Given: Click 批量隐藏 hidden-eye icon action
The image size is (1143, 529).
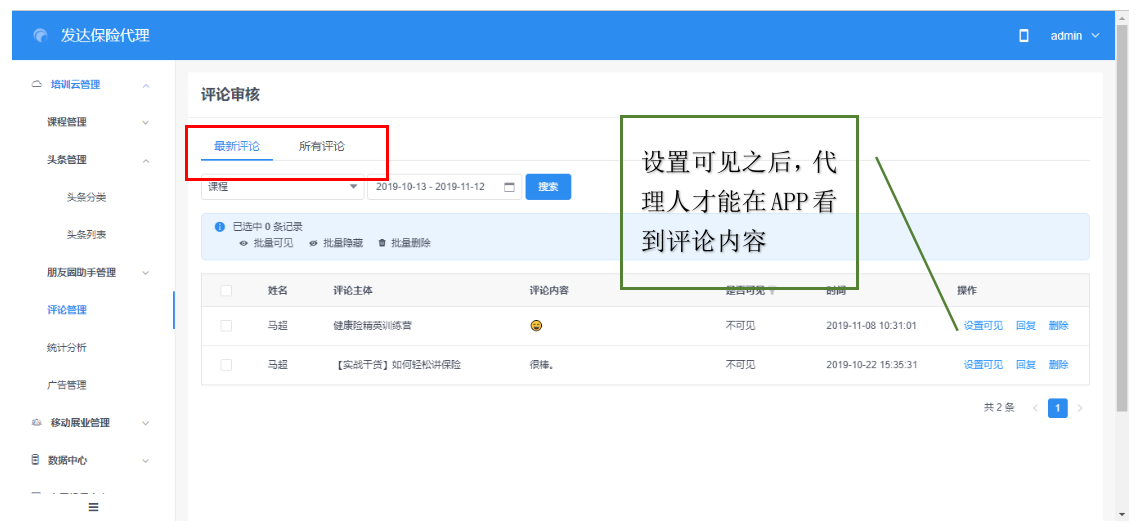Looking at the screenshot, I should 314,243.
